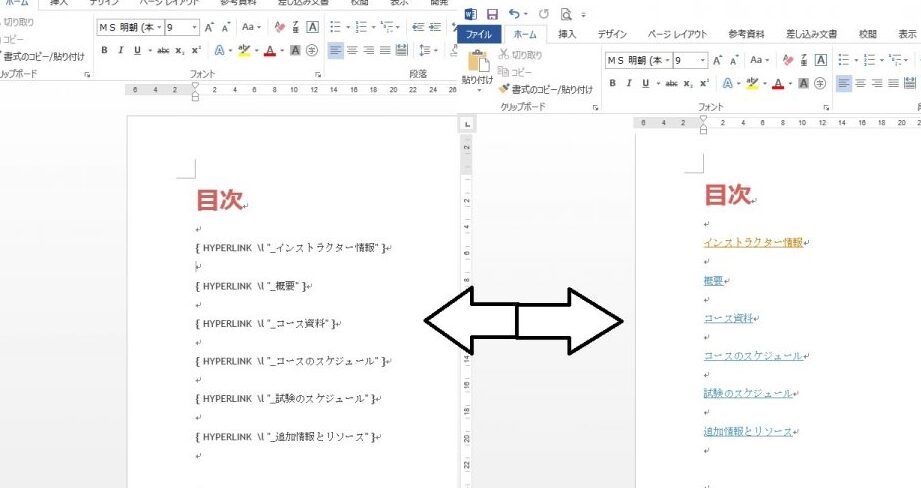The height and width of the screenshot is (488, 921).
Task: Click line spacing icon in left window
Action: [425, 51]
